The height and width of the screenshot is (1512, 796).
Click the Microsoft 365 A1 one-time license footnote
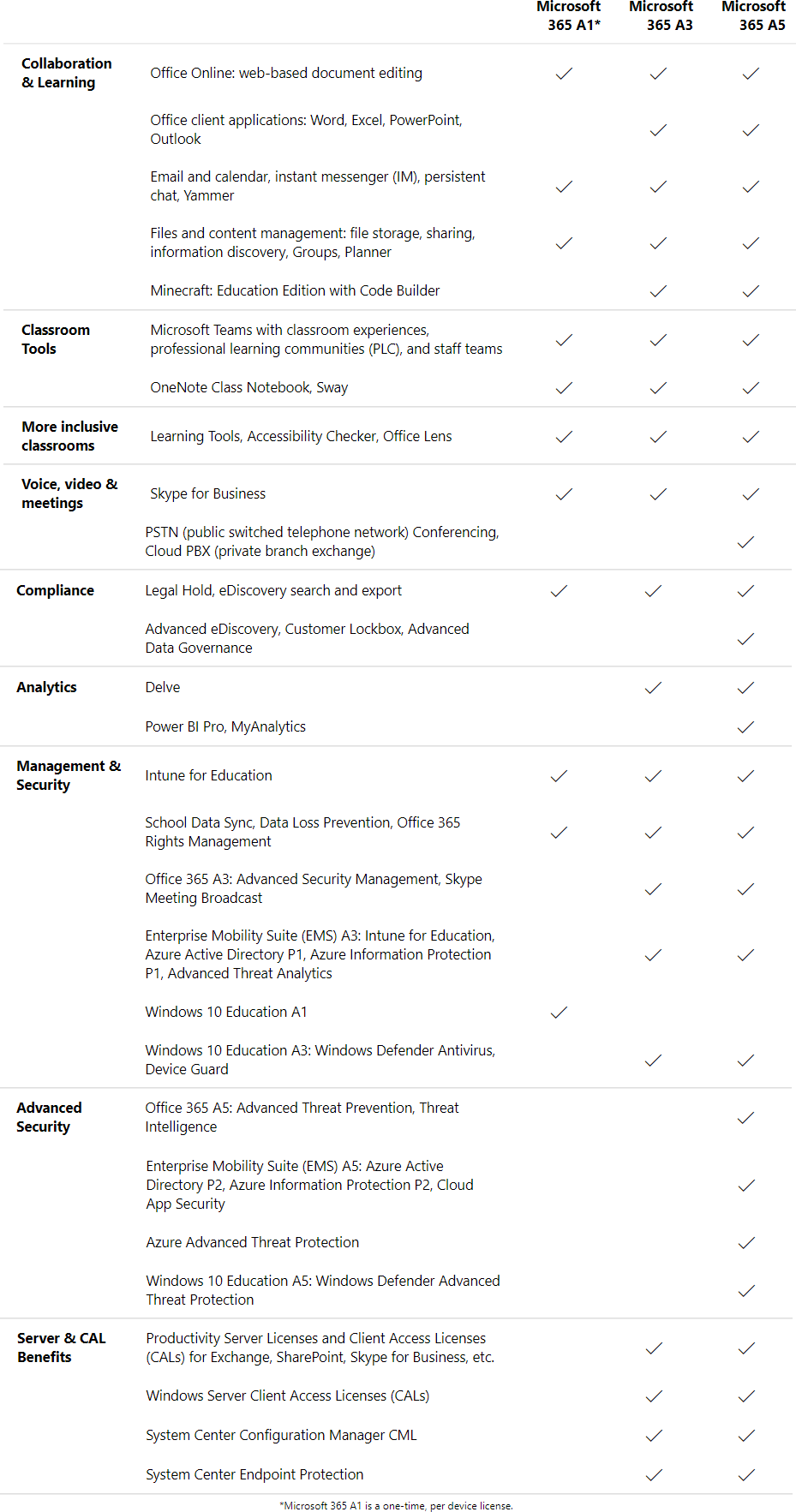tap(396, 1505)
